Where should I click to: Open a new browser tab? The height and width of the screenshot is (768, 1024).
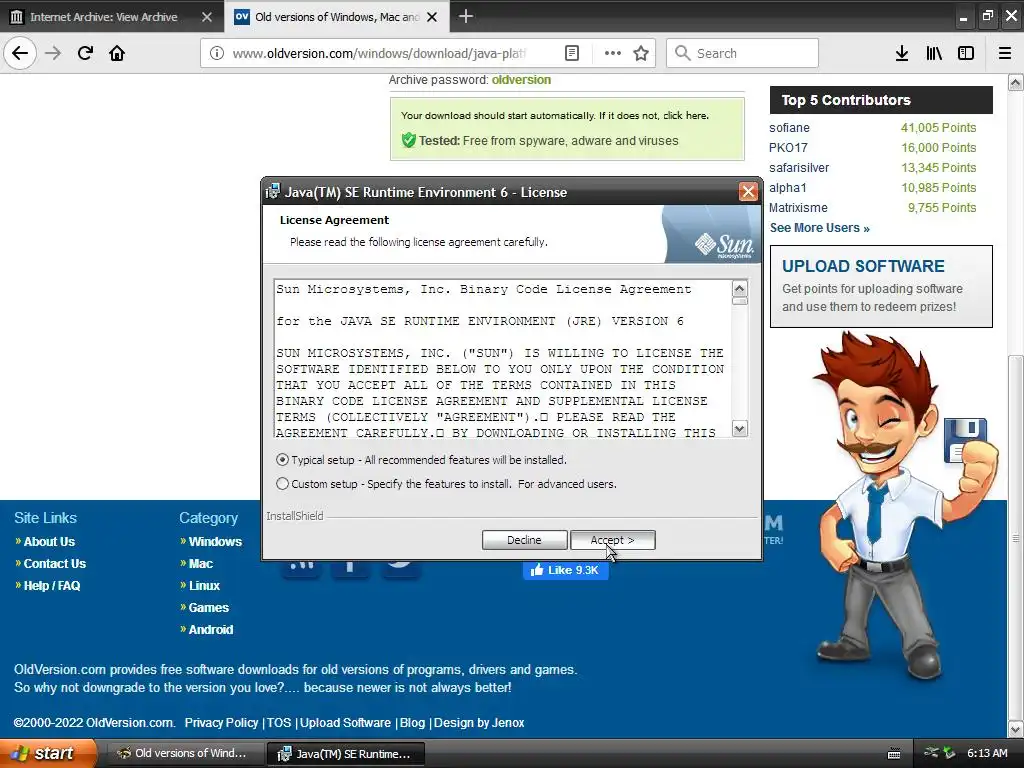[x=466, y=16]
